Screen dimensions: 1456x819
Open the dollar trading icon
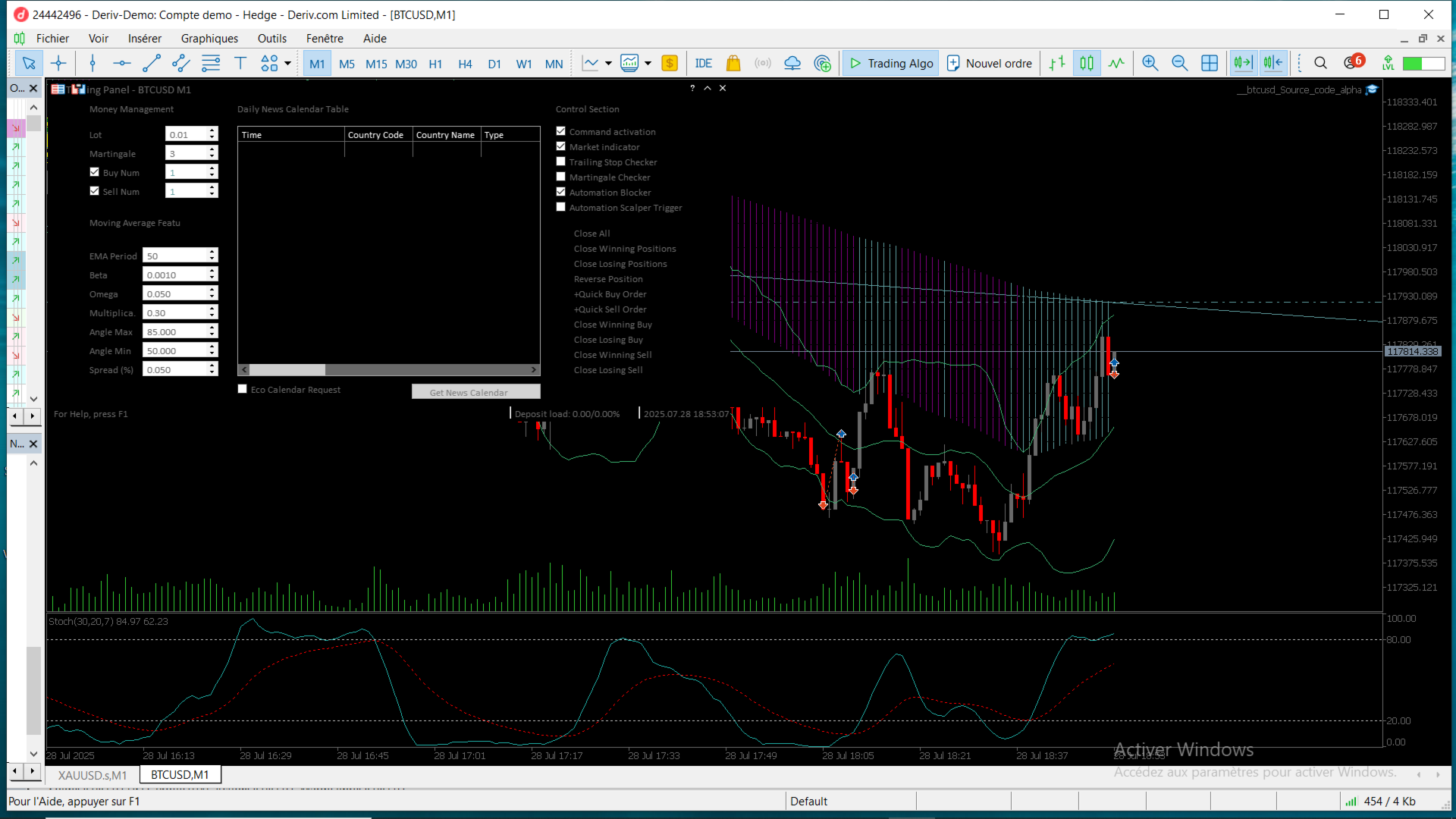coord(670,64)
